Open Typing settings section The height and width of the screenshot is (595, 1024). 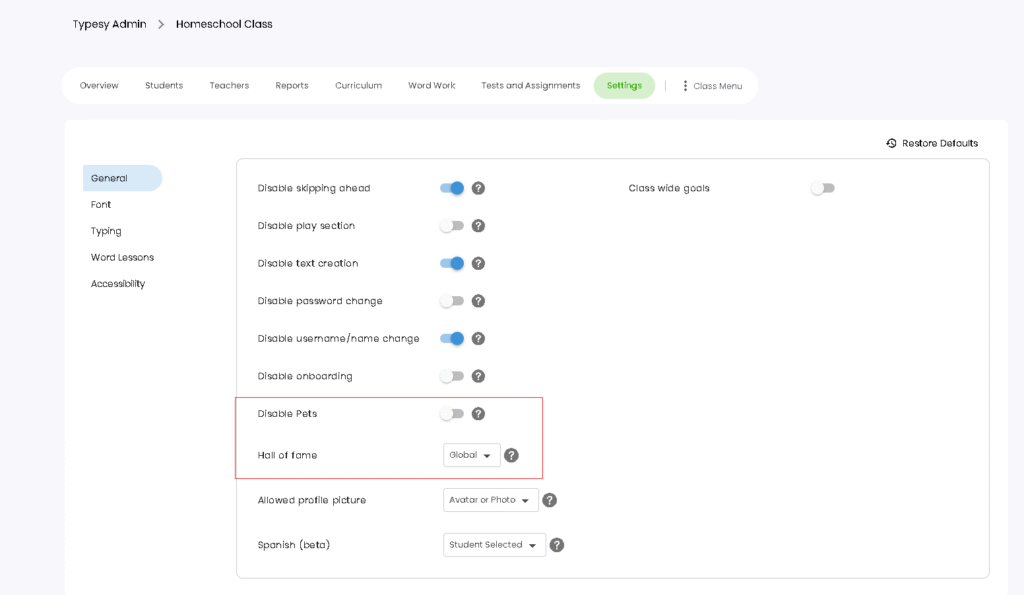pyautogui.click(x=106, y=231)
